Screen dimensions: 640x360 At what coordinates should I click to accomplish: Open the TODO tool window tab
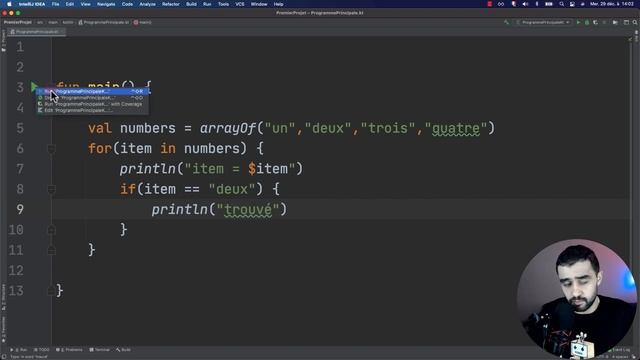[x=41, y=350]
